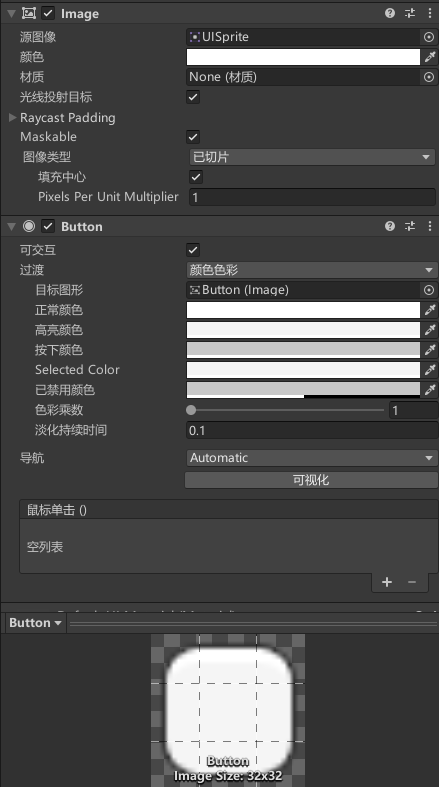Open the Image component's three-dot menu

430,13
